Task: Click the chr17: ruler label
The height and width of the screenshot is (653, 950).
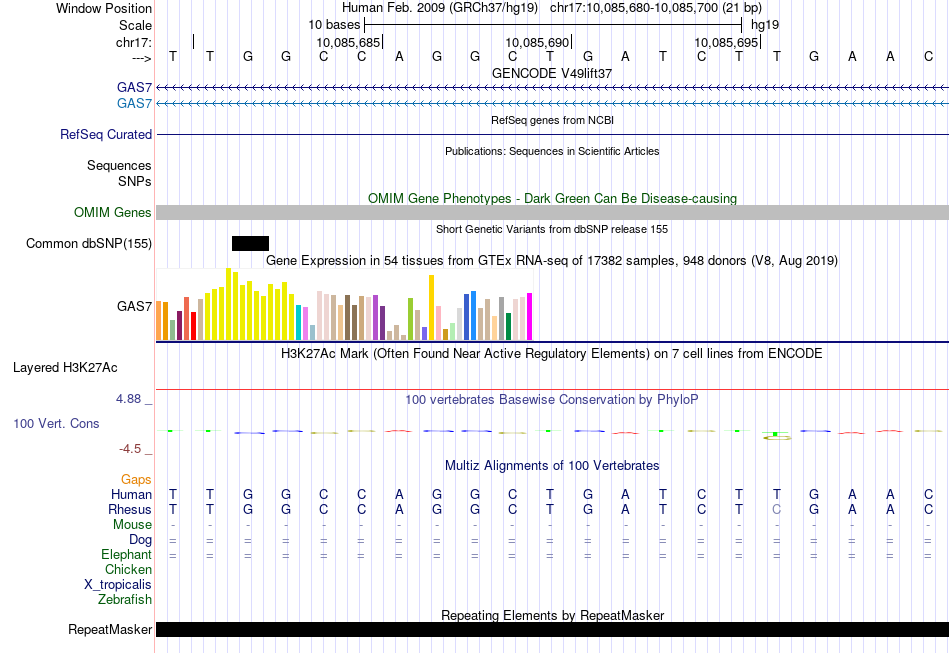Action: [x=133, y=42]
